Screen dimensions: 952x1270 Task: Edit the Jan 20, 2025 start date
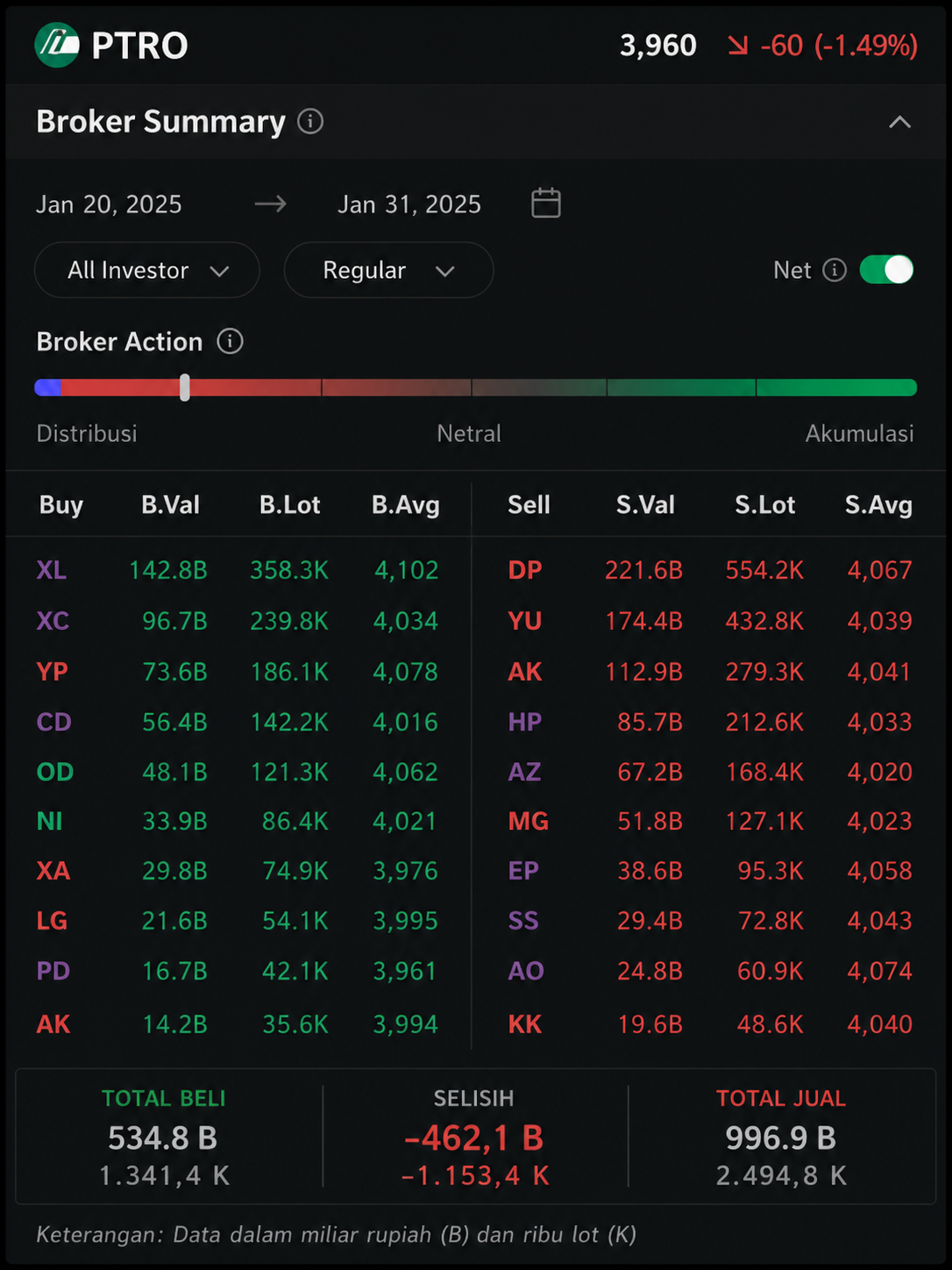(109, 204)
